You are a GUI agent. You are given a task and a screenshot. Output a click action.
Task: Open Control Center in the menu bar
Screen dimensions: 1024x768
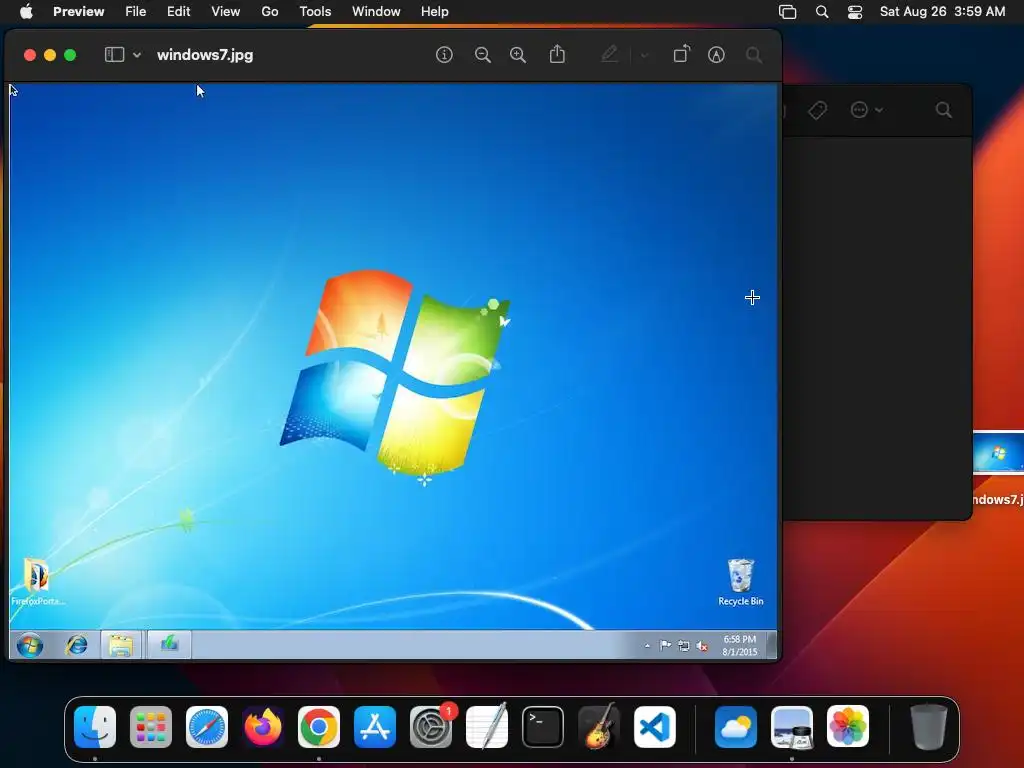coord(855,12)
